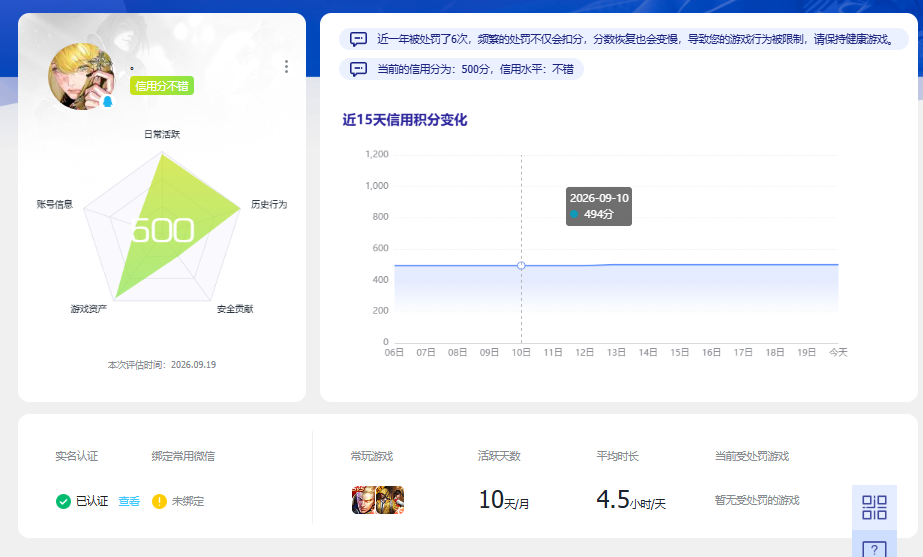
Task: Click the highlighted data point on 10日
Action: (x=521, y=266)
